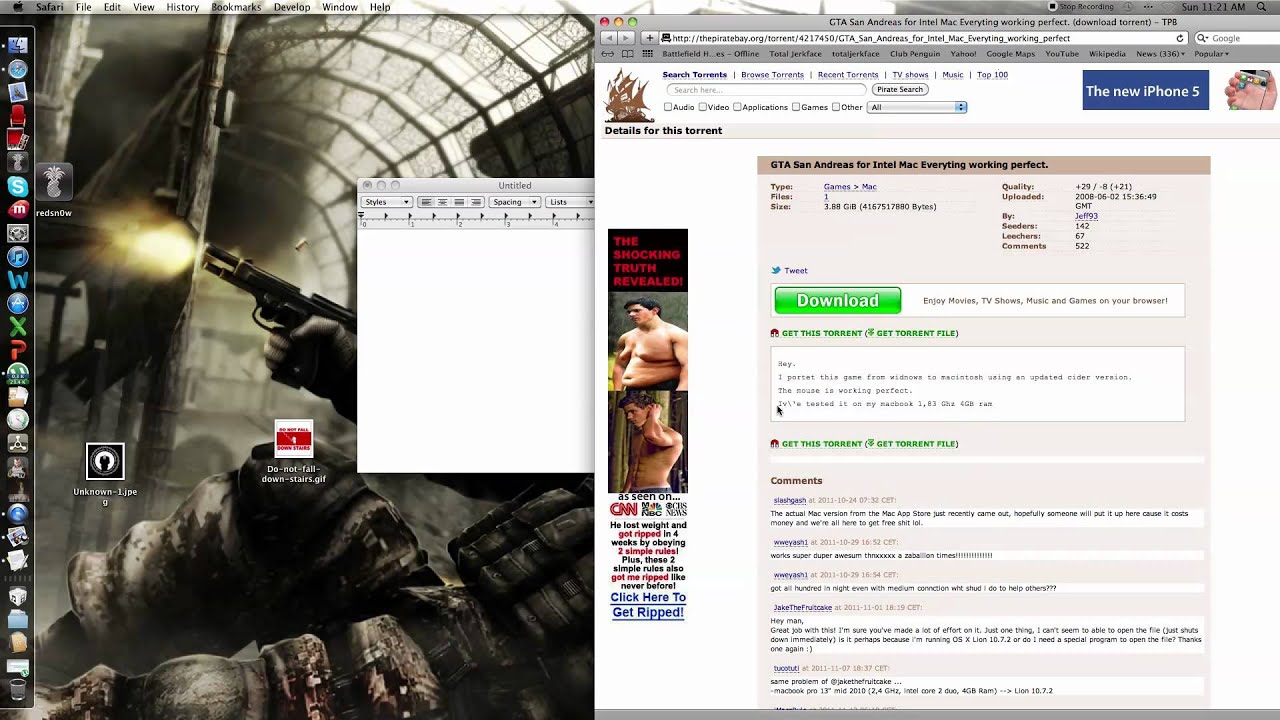Click the Twitter bird Tweet icon
The image size is (1280, 720).
[x=775, y=271]
